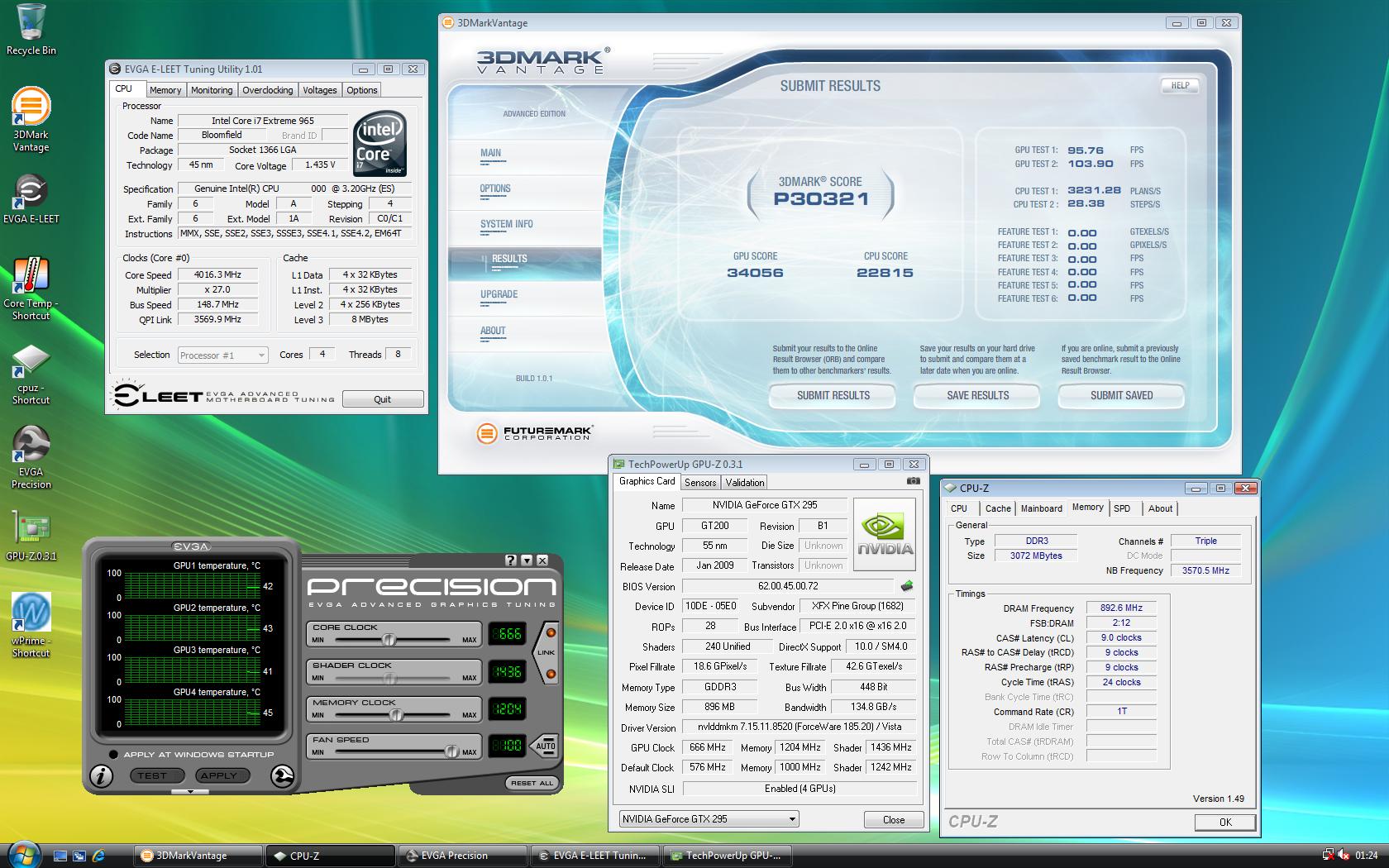Viewport: 1389px width, 868px height.
Task: Click Switch between windows quick launch icon
Action: (x=79, y=856)
